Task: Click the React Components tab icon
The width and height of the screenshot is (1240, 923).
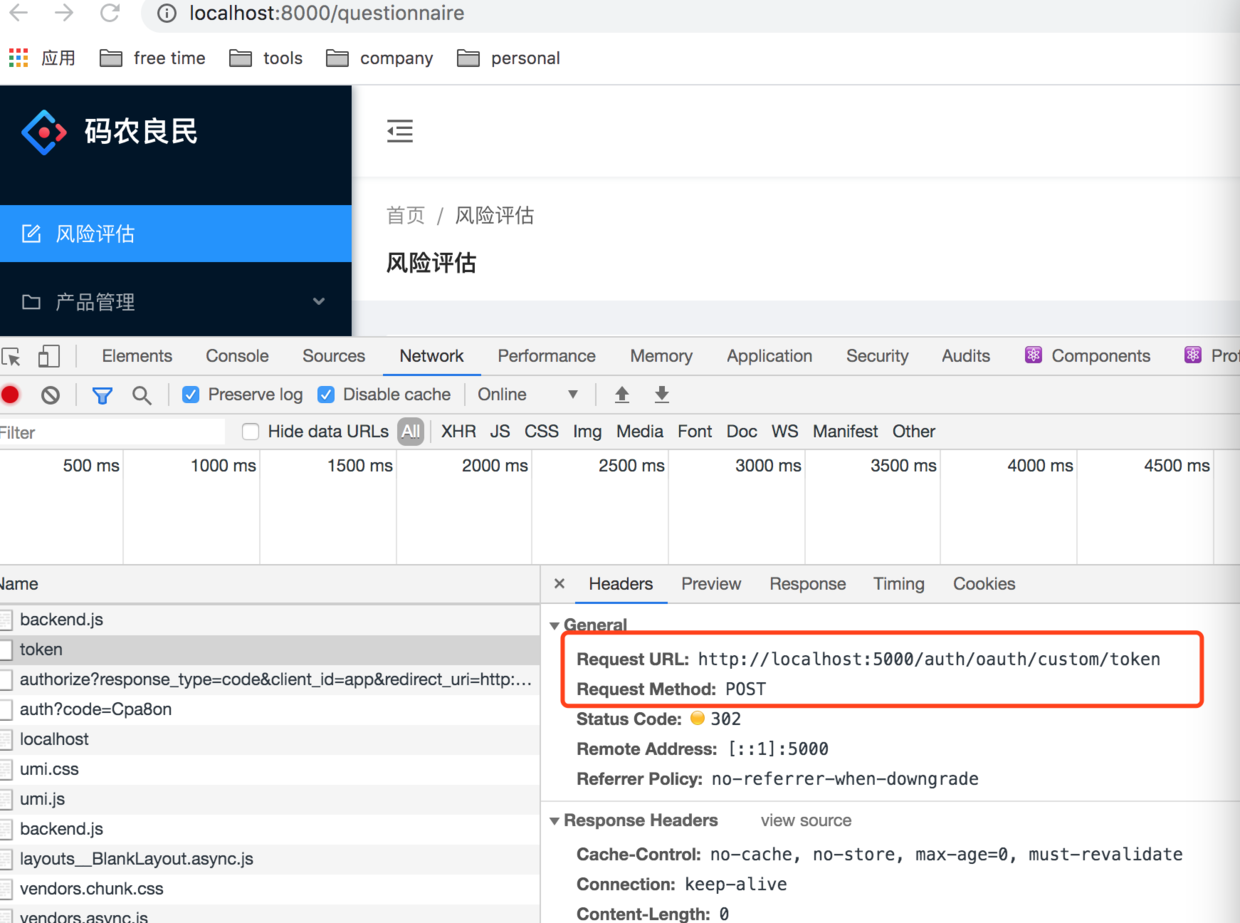Action: coord(1033,356)
